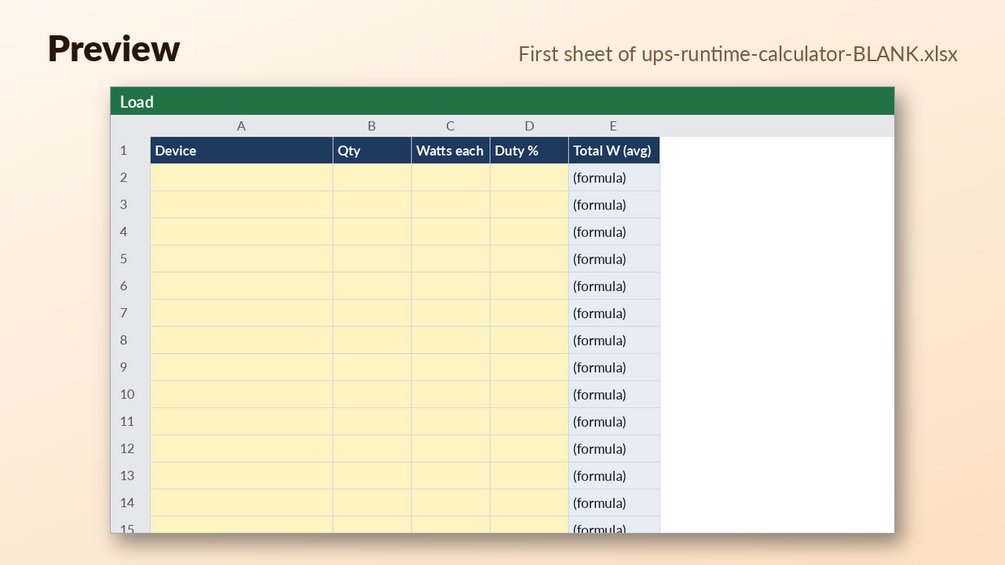Click the (formula) cell in row 13
Viewport: 1005px width, 565px height.
pos(614,476)
